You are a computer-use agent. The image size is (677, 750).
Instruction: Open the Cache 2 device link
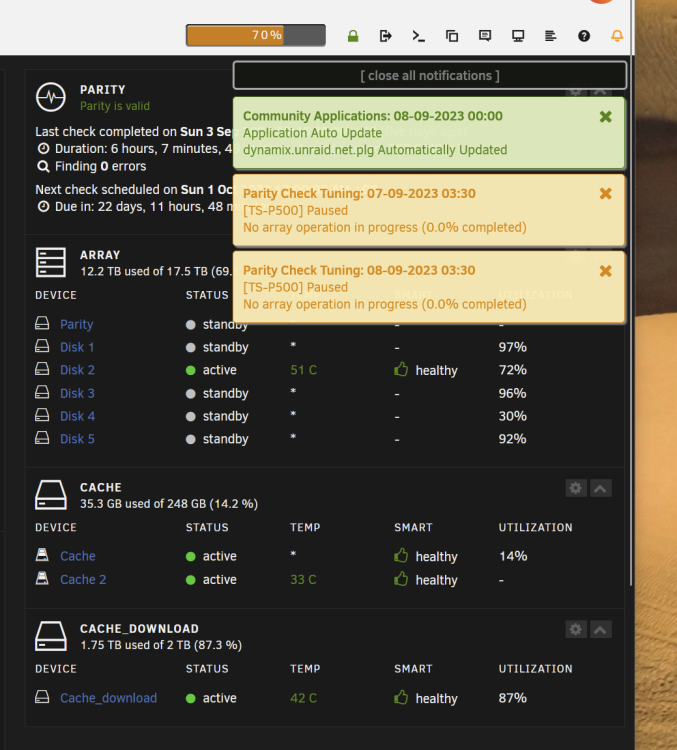(x=83, y=580)
